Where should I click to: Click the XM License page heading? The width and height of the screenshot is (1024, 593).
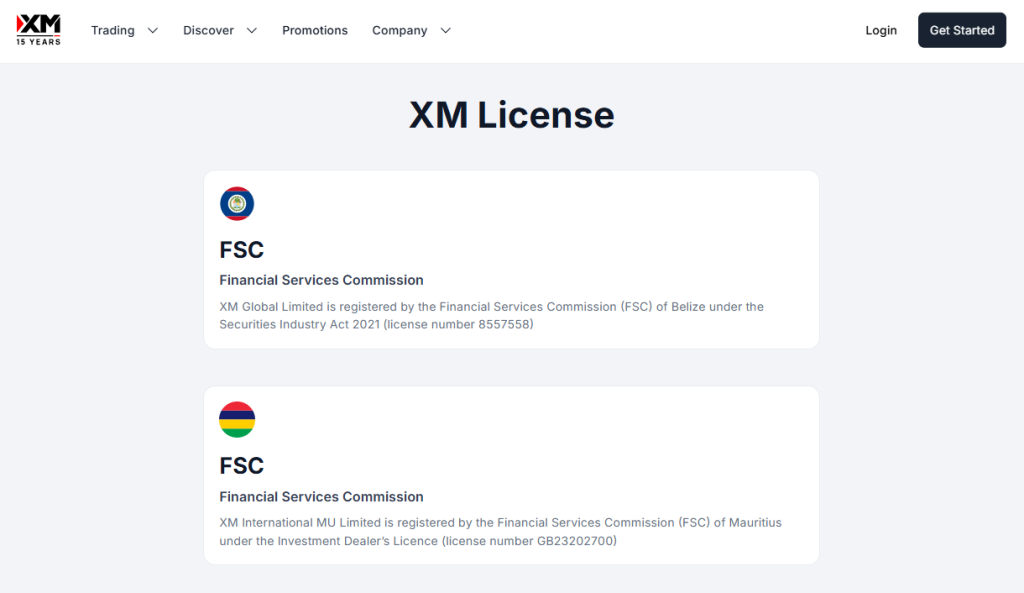click(x=511, y=115)
